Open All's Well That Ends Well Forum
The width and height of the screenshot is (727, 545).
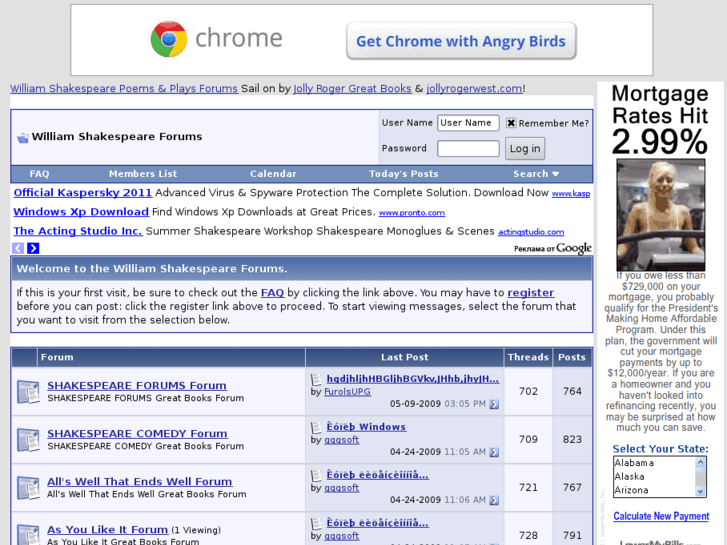pyautogui.click(x=140, y=481)
